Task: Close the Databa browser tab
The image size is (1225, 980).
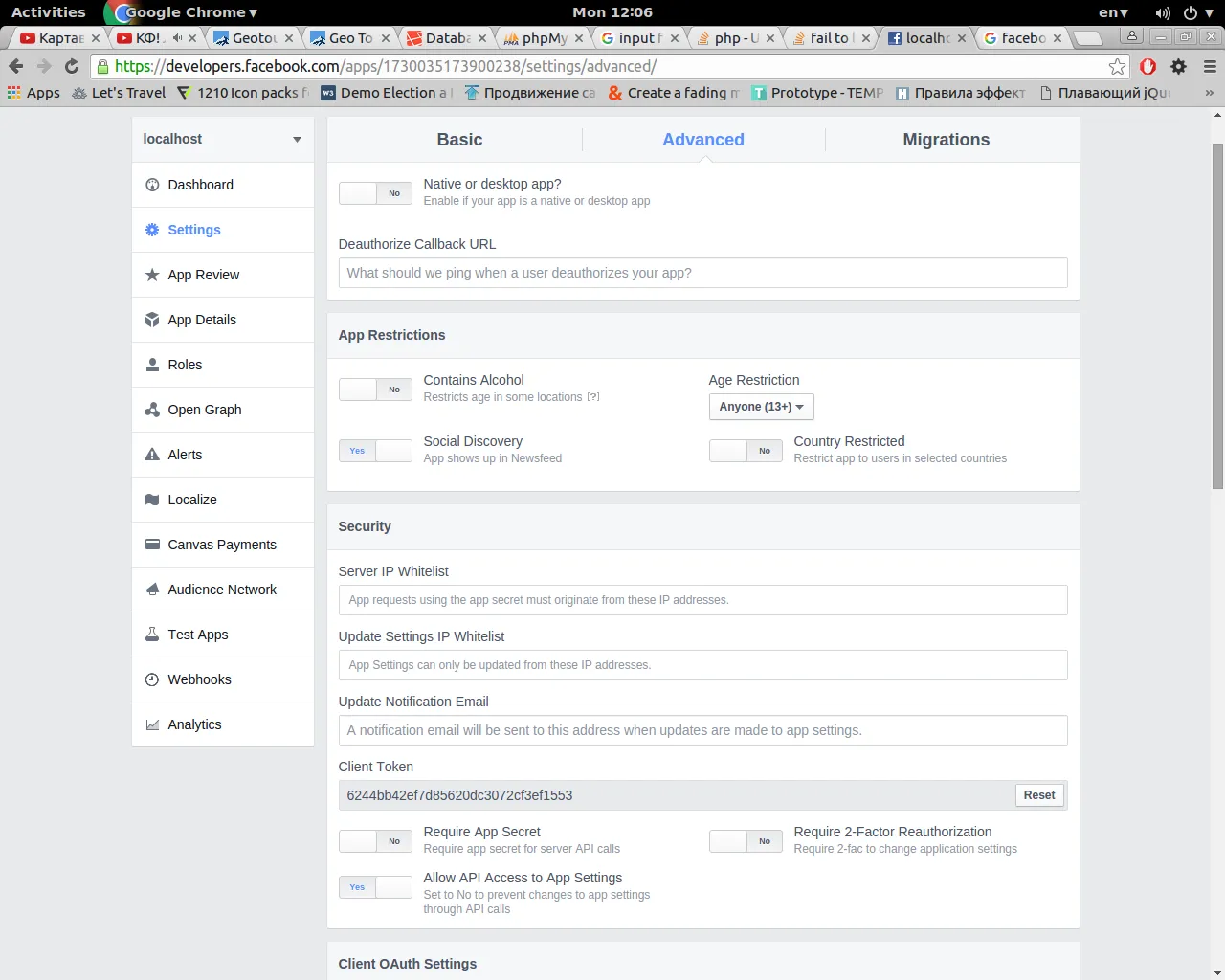Action: tap(482, 38)
